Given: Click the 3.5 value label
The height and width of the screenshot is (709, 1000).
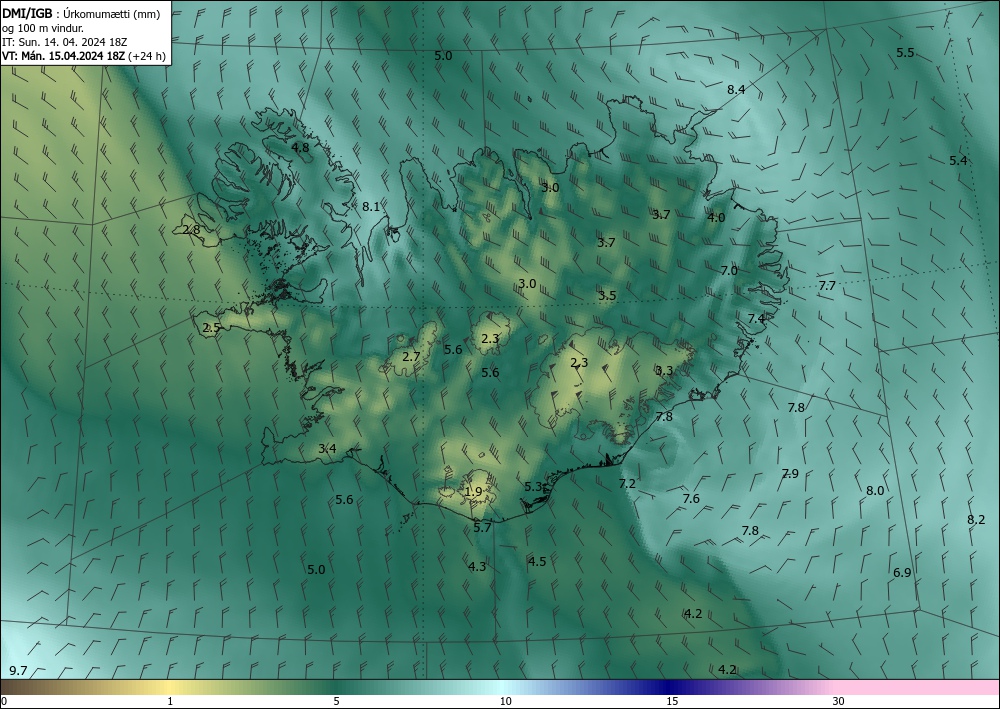Looking at the screenshot, I should [607, 296].
